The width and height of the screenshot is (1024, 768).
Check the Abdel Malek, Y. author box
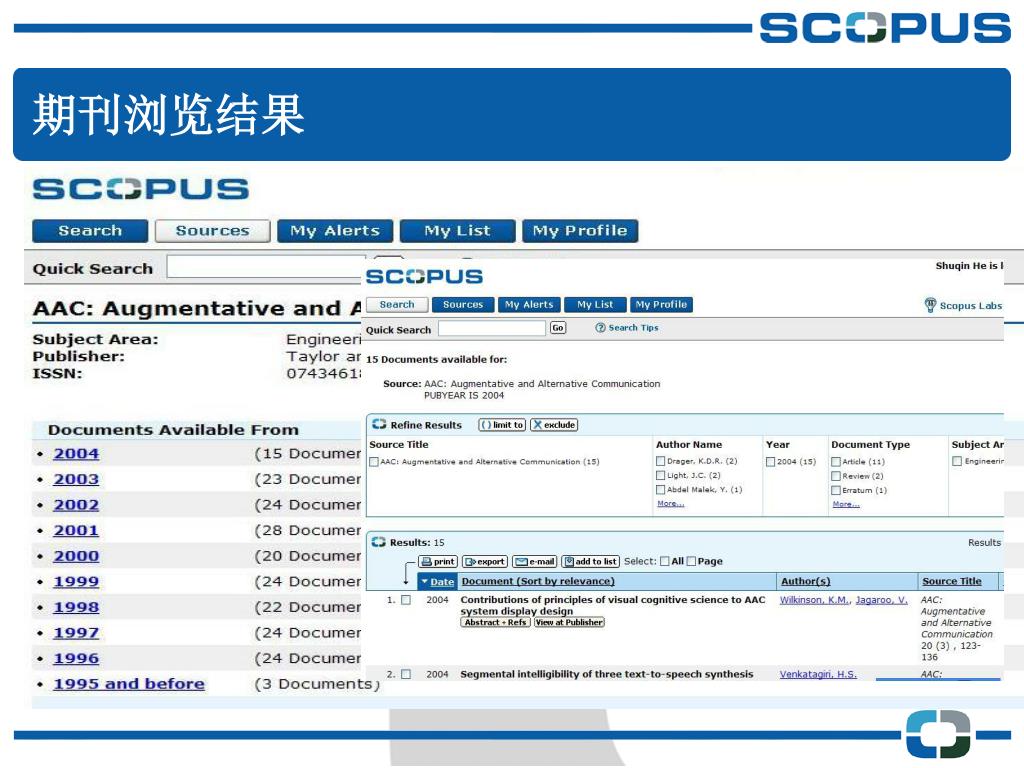pos(660,490)
